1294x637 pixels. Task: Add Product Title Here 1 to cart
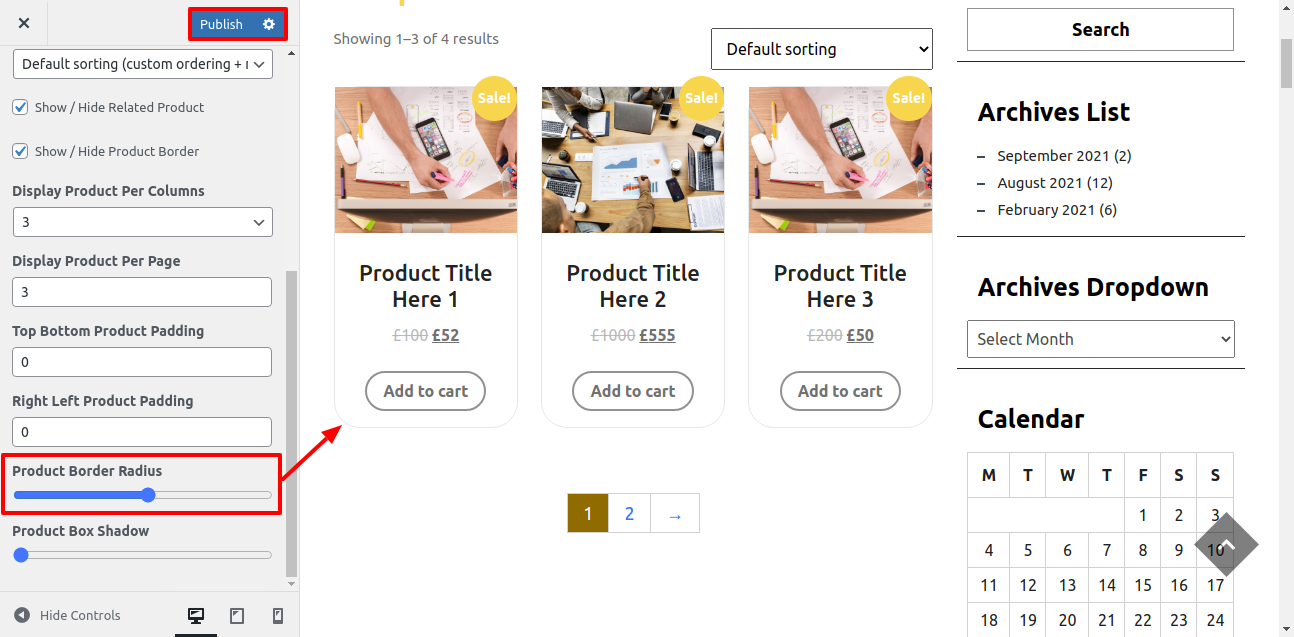pyautogui.click(x=425, y=391)
